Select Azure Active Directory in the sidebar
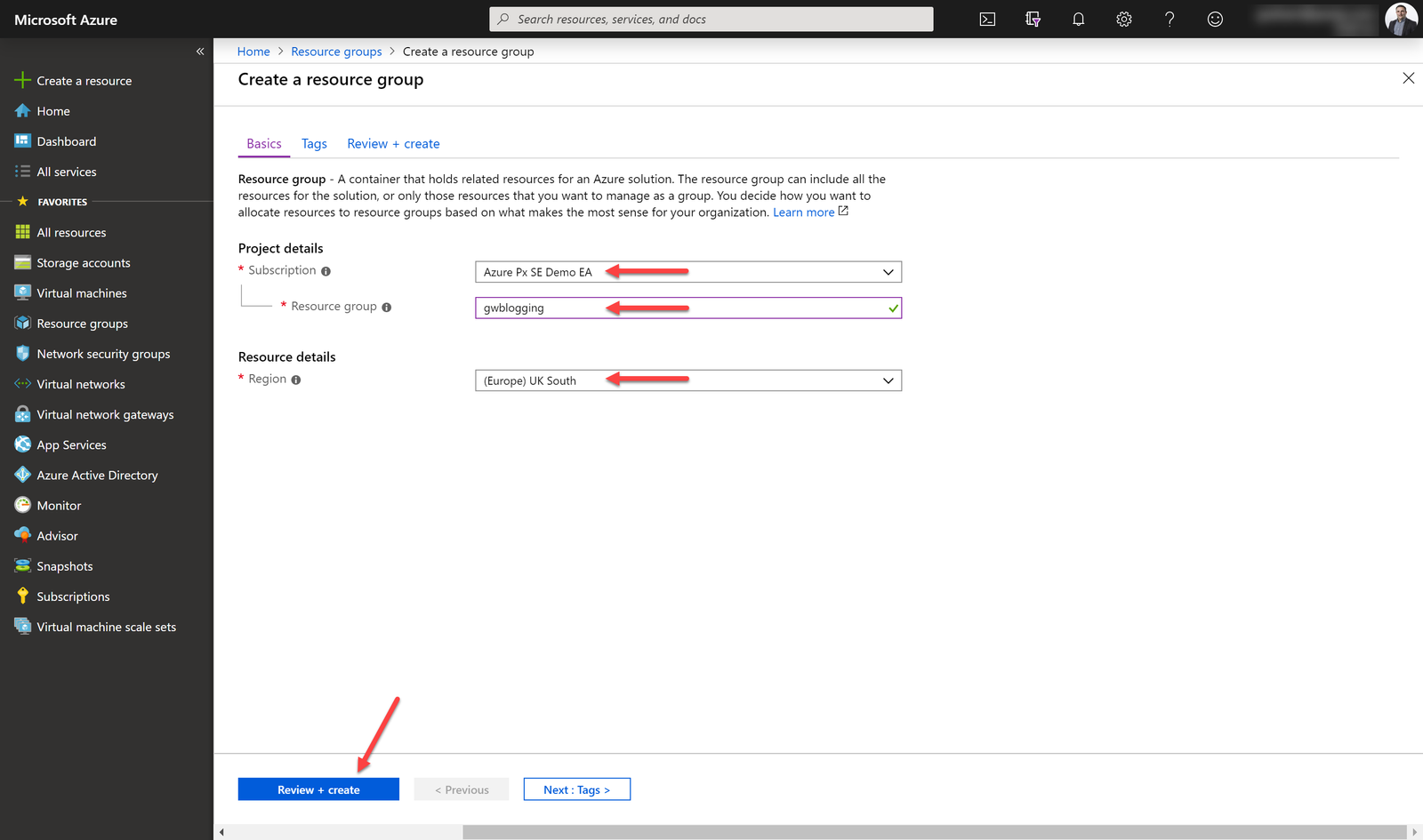1423x840 pixels. point(97,475)
